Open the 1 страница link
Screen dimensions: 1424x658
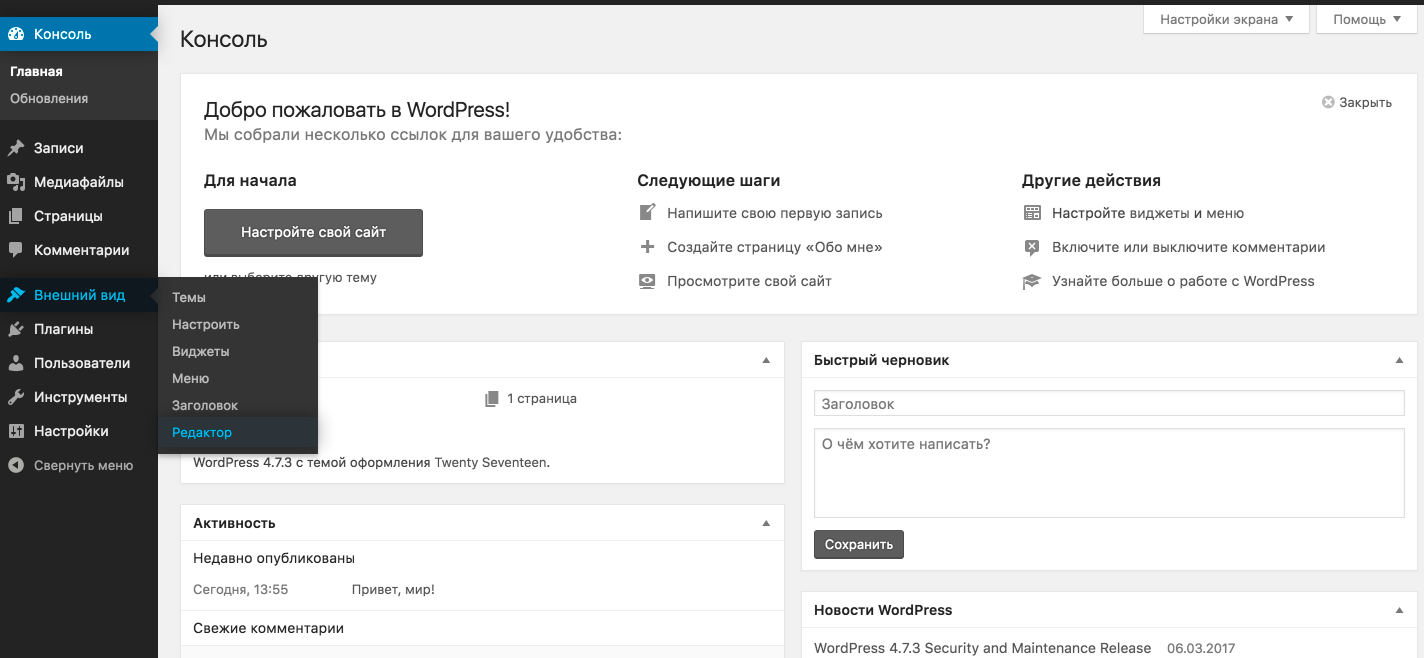point(541,398)
